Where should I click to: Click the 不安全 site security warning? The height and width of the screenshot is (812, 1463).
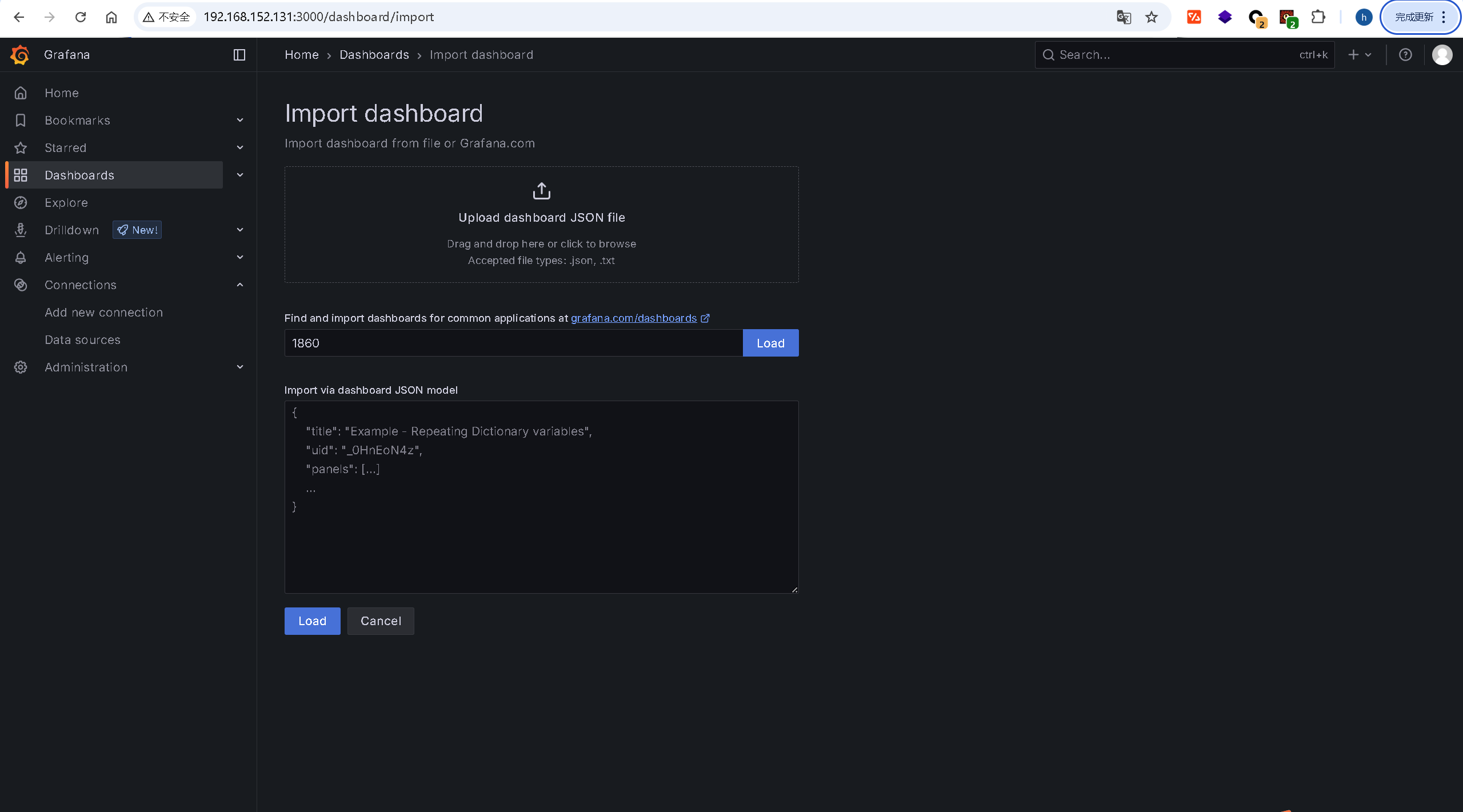(166, 17)
